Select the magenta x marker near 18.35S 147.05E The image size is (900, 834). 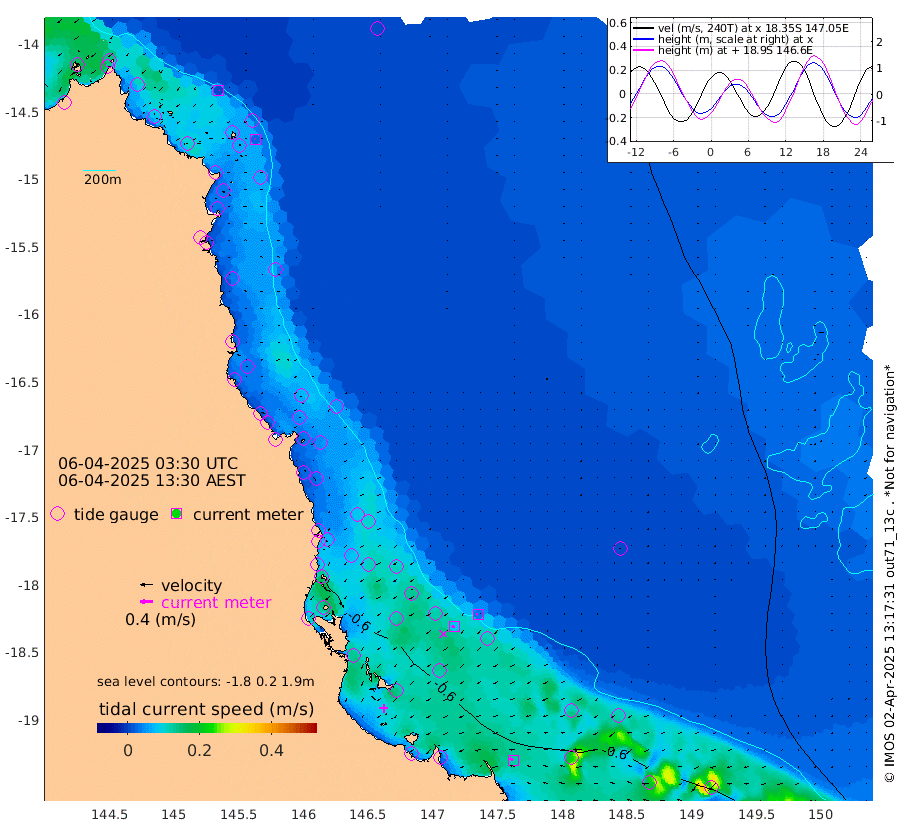(x=443, y=634)
